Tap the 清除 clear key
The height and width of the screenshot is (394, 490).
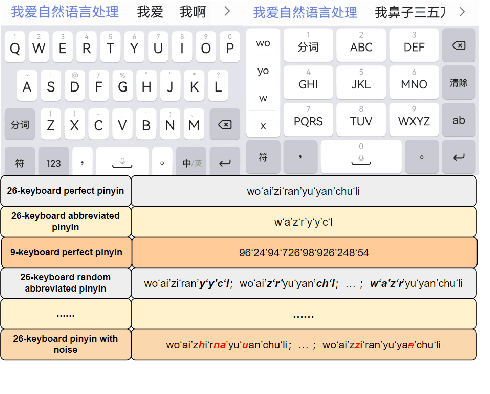[459, 82]
